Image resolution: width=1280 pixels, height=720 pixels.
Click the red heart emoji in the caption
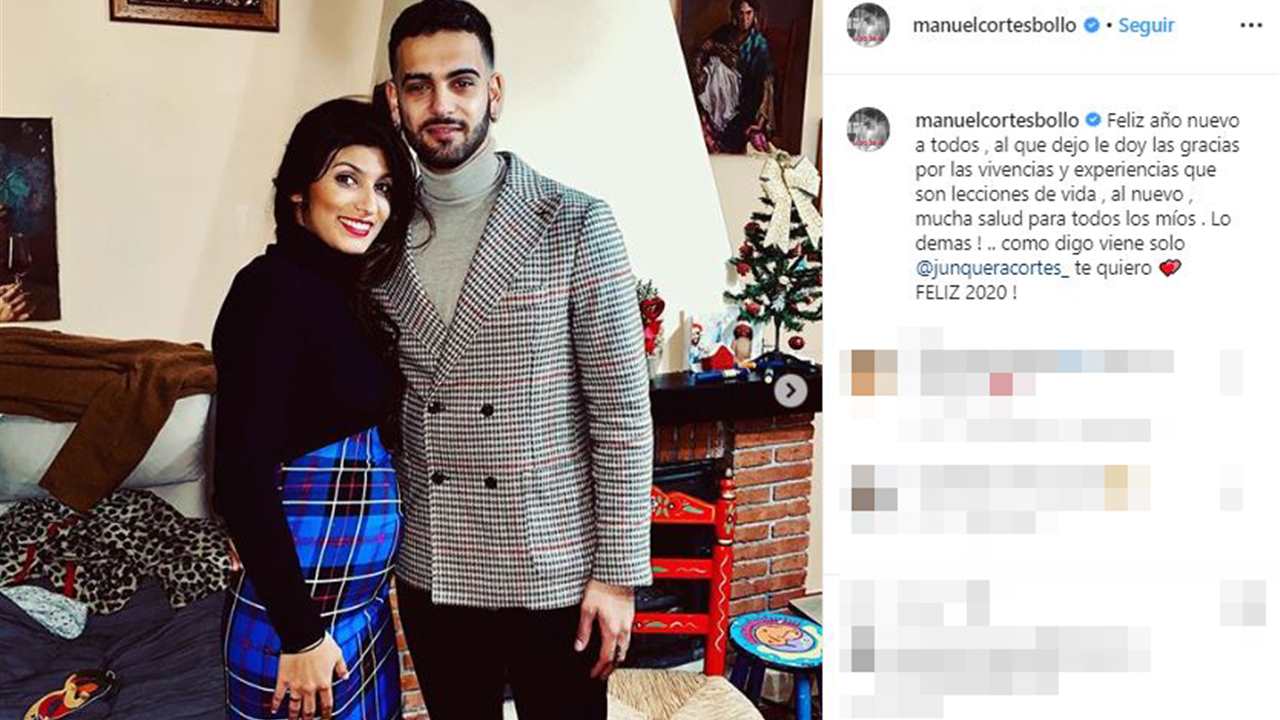click(x=1169, y=268)
